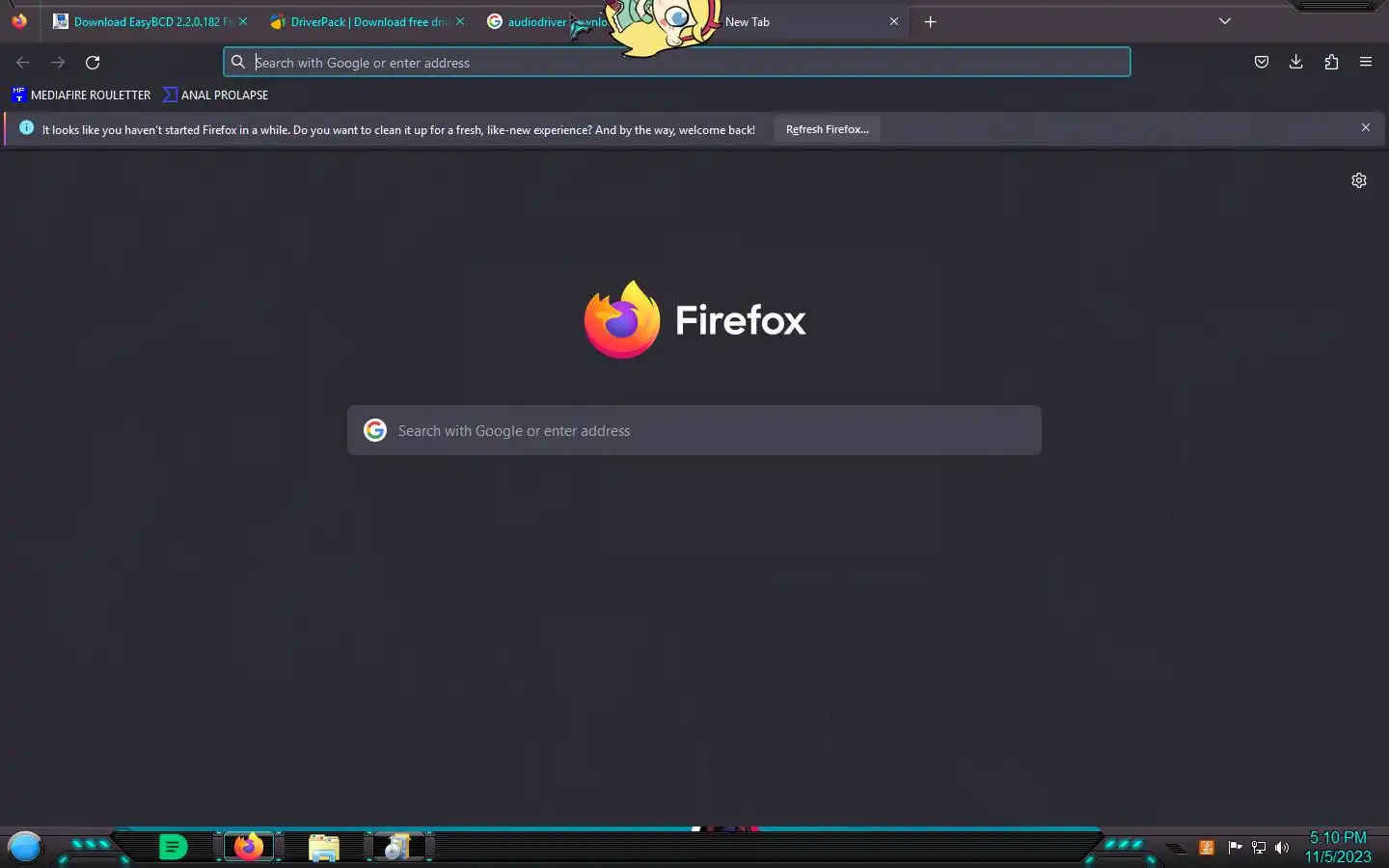Reload the page with the refresh icon
This screenshot has width=1389, height=868.
[x=93, y=63]
